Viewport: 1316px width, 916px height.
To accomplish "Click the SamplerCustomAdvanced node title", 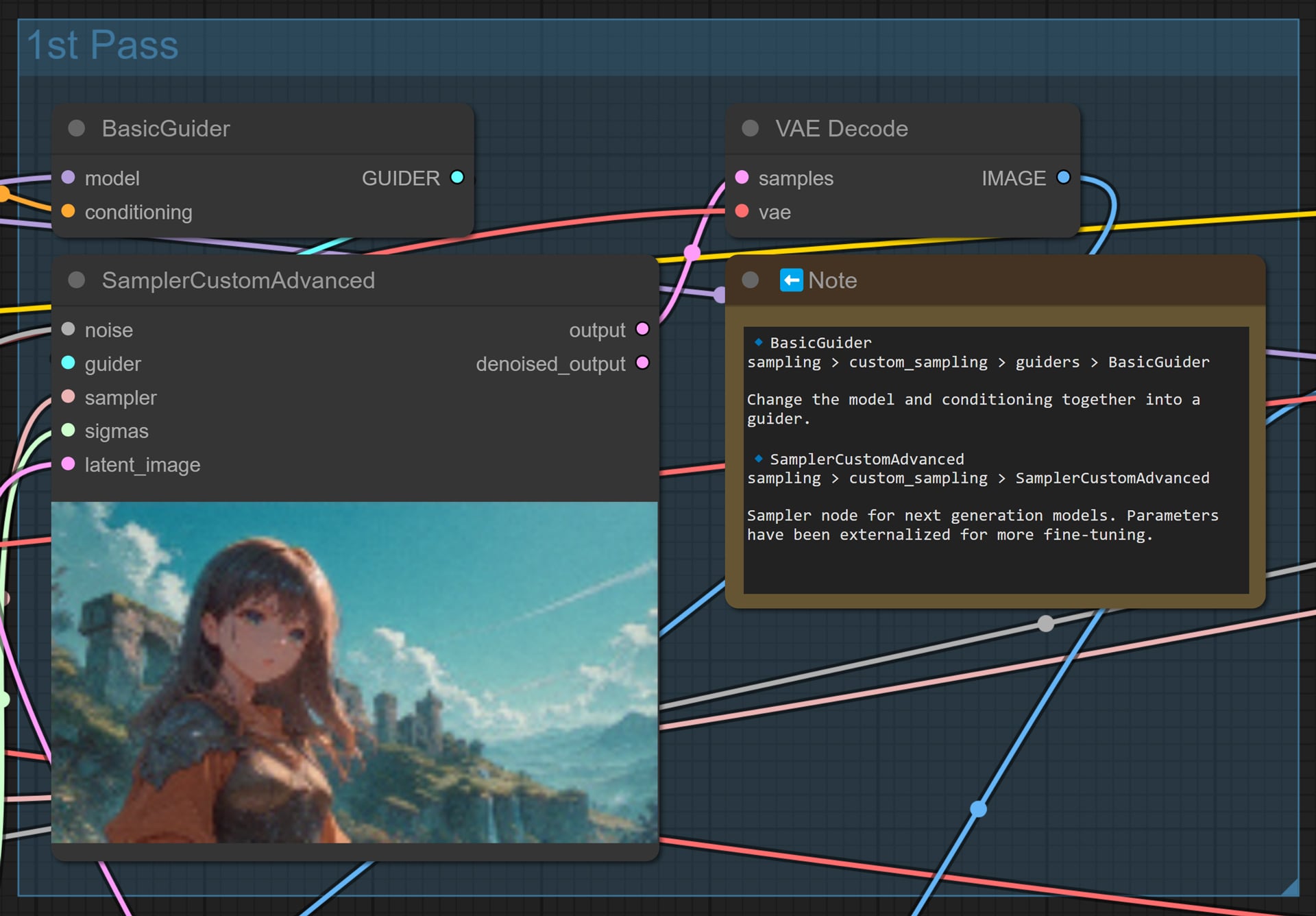I will coord(239,280).
